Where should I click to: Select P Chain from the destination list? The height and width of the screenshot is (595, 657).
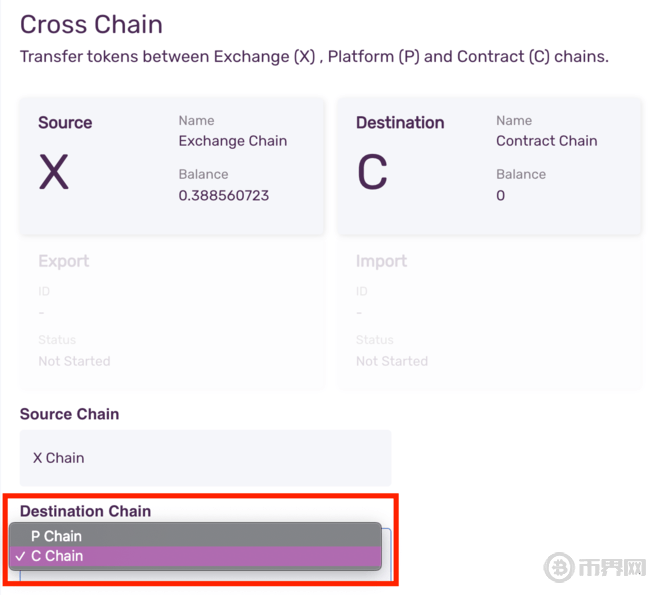[x=57, y=536]
